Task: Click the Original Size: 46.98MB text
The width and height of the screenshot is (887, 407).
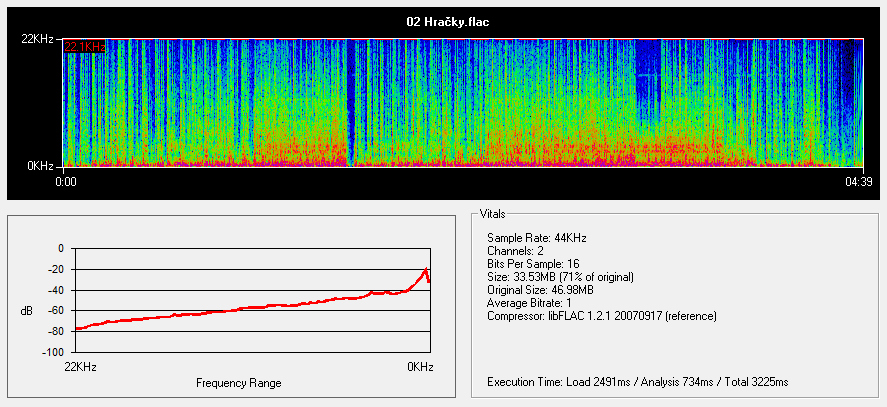Action: pos(540,290)
